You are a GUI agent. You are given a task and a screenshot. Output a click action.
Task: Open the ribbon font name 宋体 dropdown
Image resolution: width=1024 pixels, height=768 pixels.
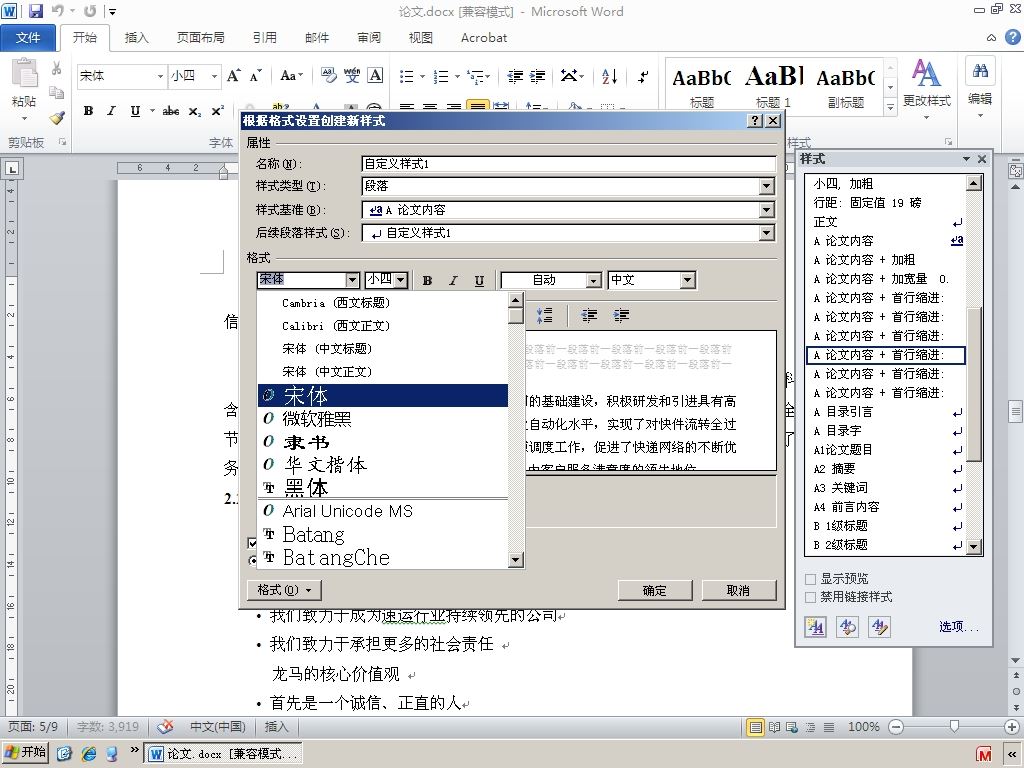pyautogui.click(x=160, y=76)
